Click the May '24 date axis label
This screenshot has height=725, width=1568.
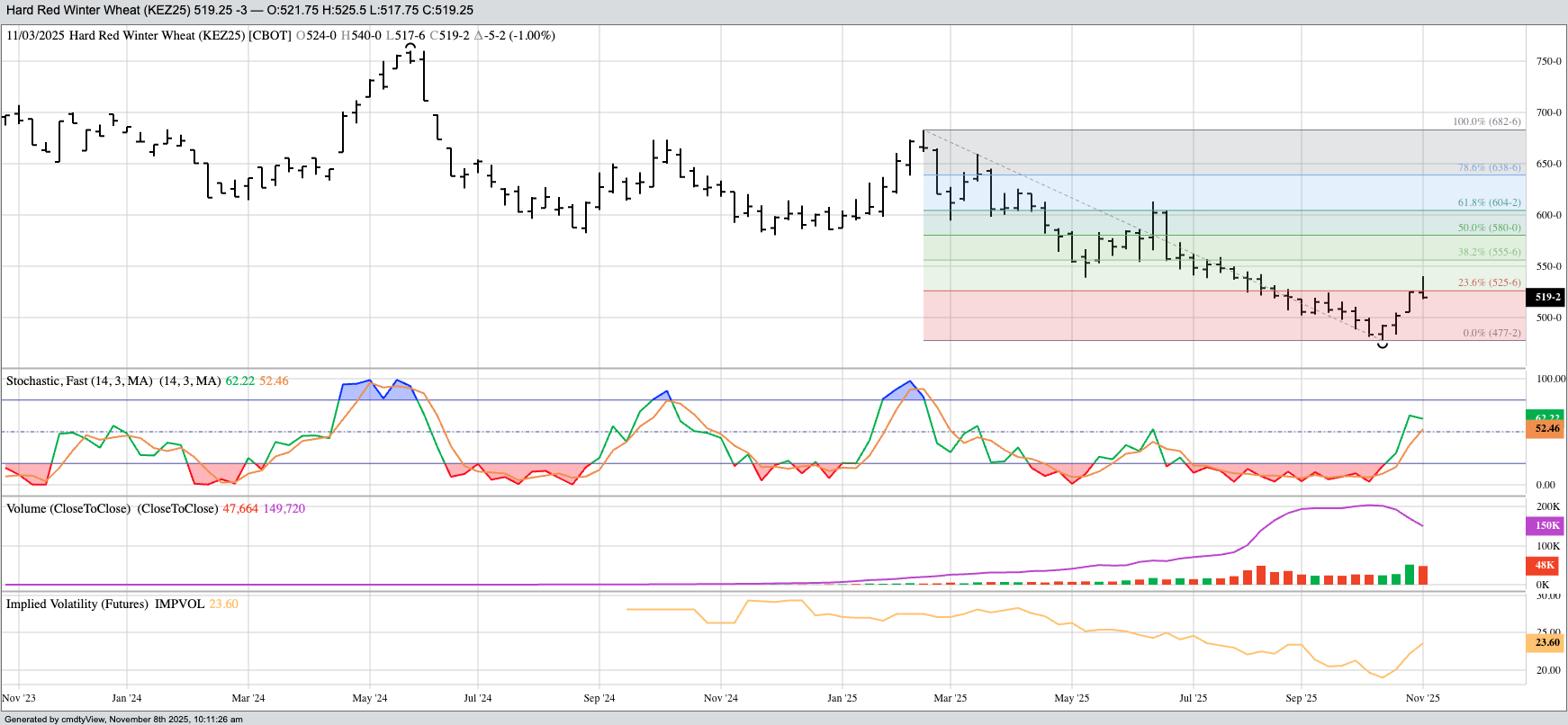[369, 698]
